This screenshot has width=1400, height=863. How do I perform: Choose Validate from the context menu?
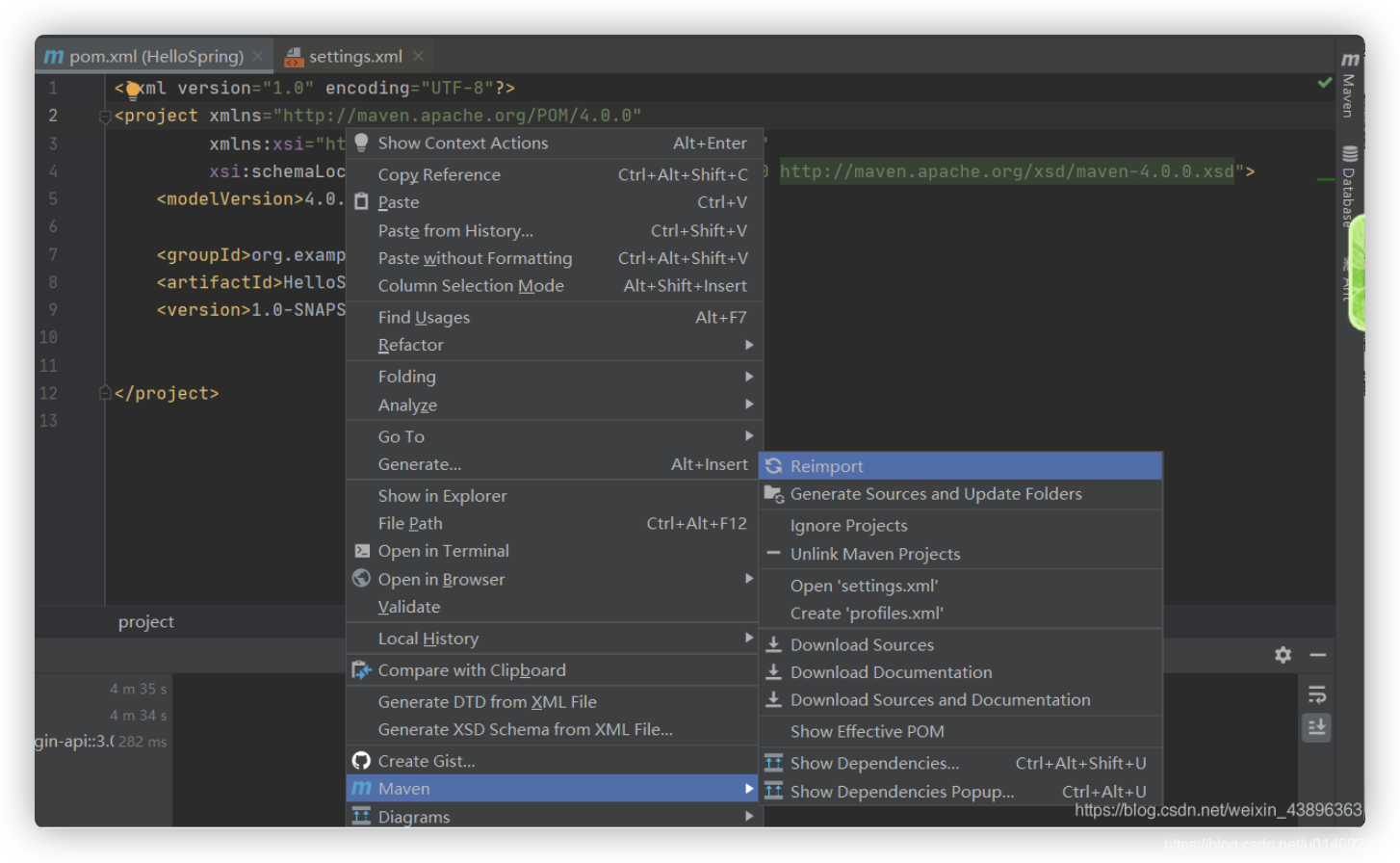pos(555,607)
